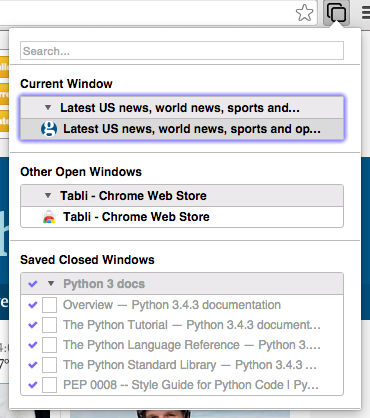The height and width of the screenshot is (418, 370).
Task: Toggle bookmark checkmark for Python Language Reference
Action: coord(33,345)
